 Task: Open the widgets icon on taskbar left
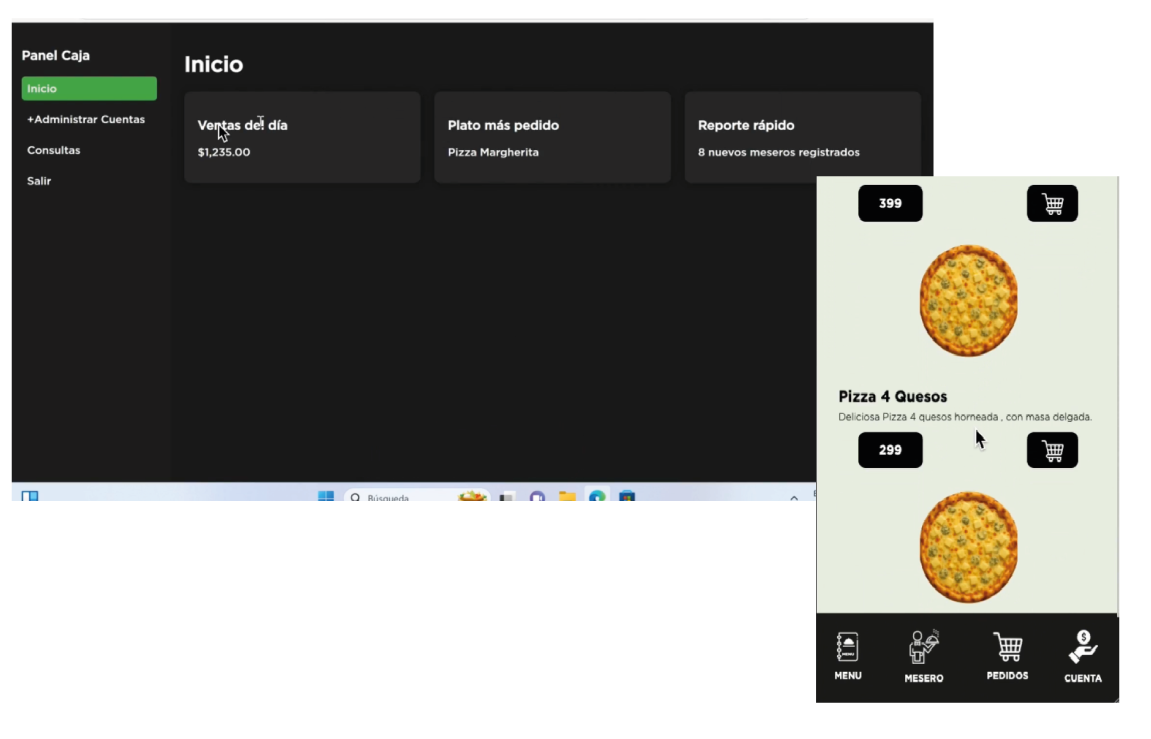click(x=30, y=496)
